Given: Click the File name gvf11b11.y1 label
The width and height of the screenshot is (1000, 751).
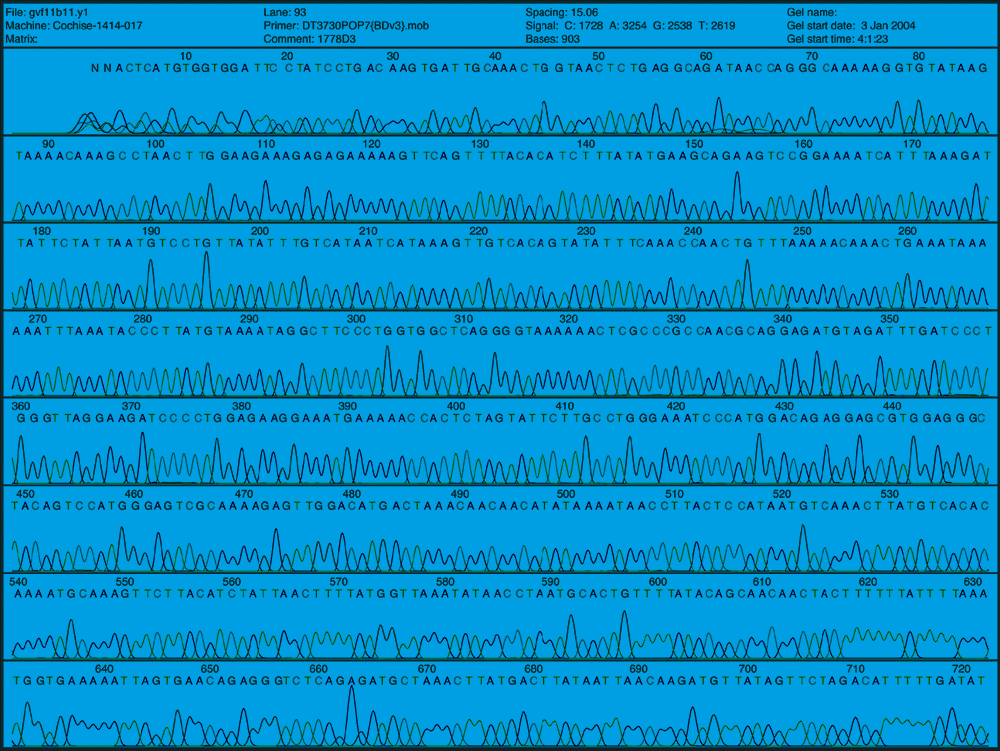Looking at the screenshot, I should click(48, 12).
